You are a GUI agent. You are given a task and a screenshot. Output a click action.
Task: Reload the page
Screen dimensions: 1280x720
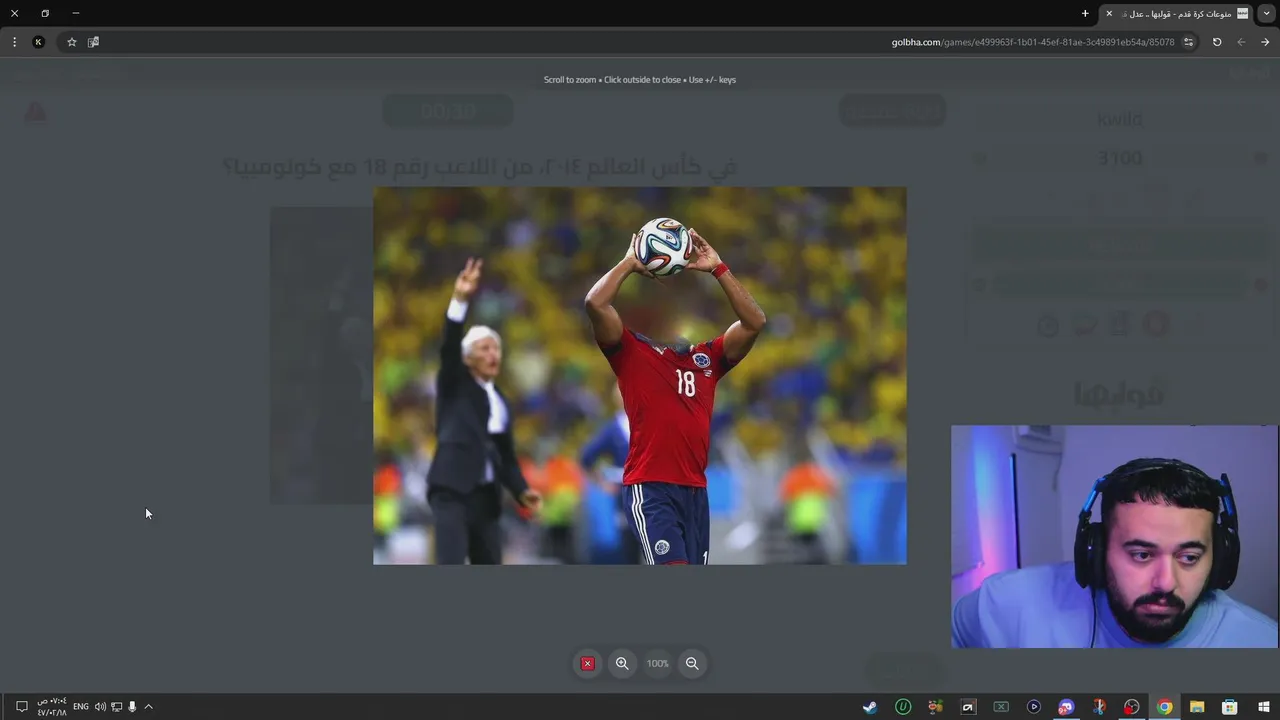pos(1217,42)
